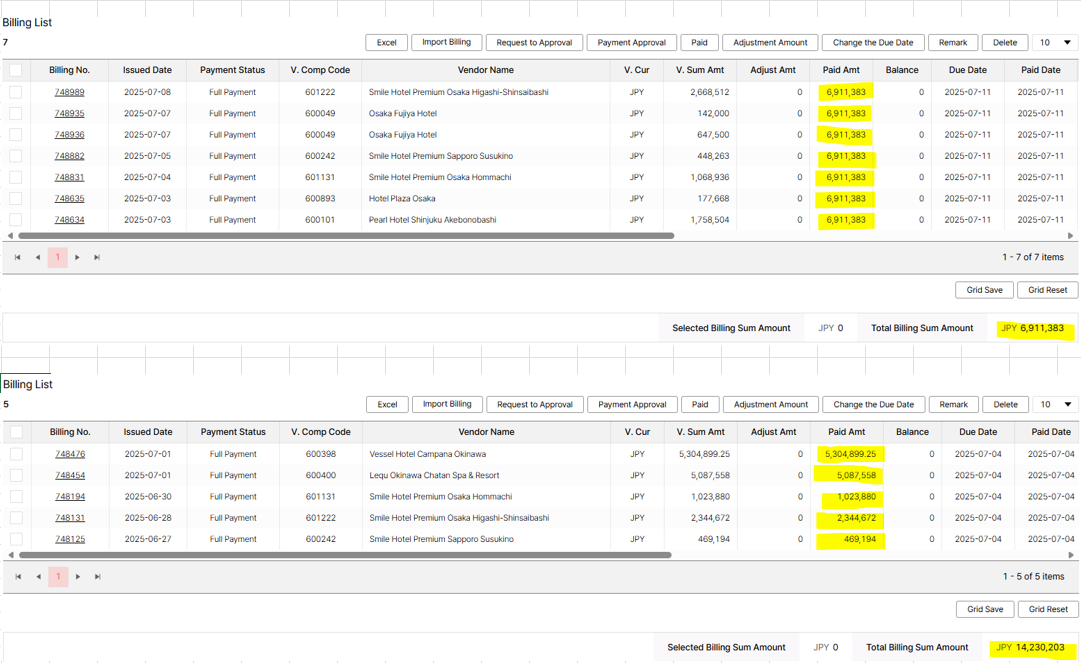This screenshot has width=1081, height=663.
Task: Go to next page in top grid pager
Action: point(77,258)
